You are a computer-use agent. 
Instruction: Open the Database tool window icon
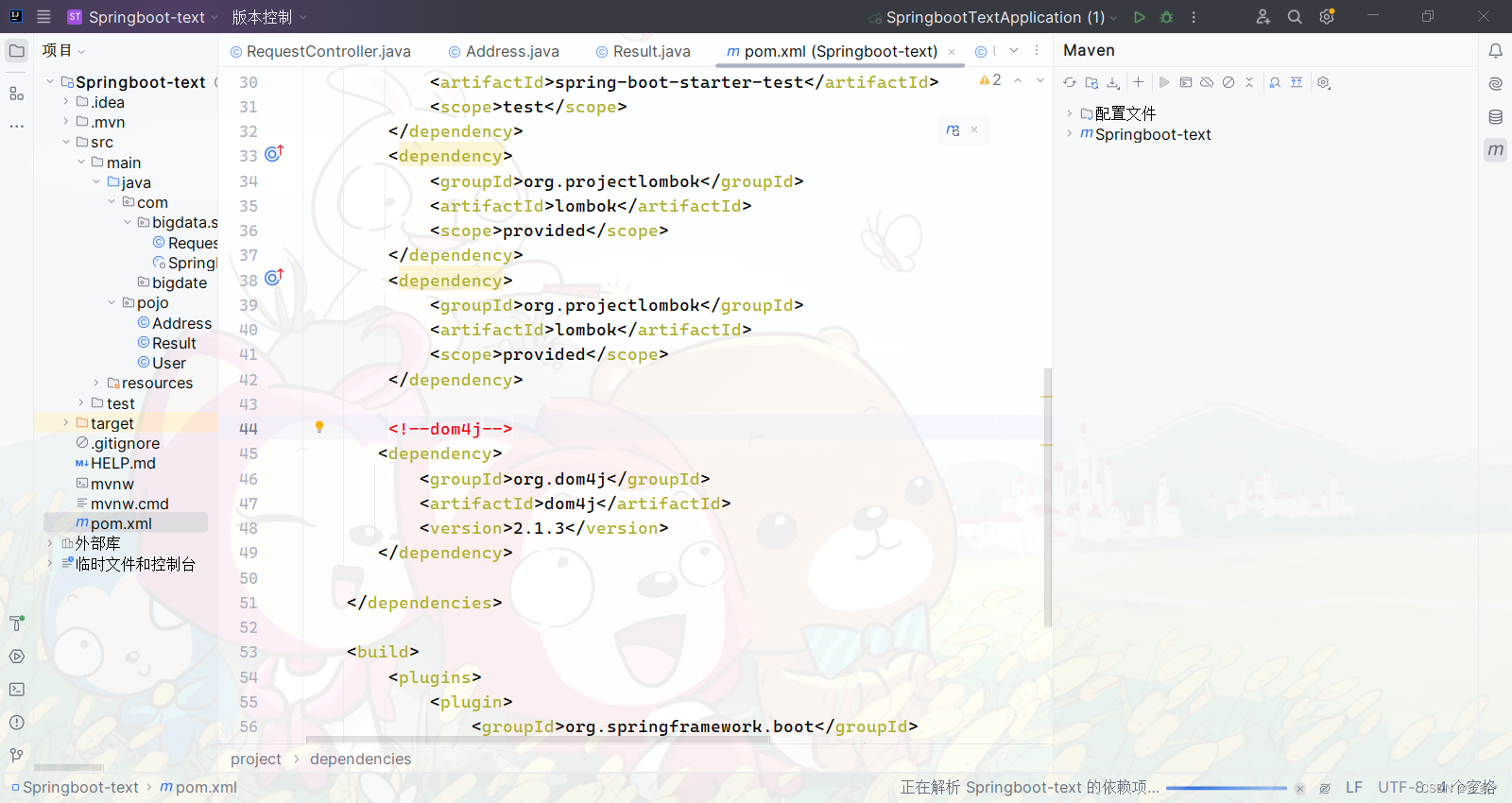click(x=1495, y=117)
